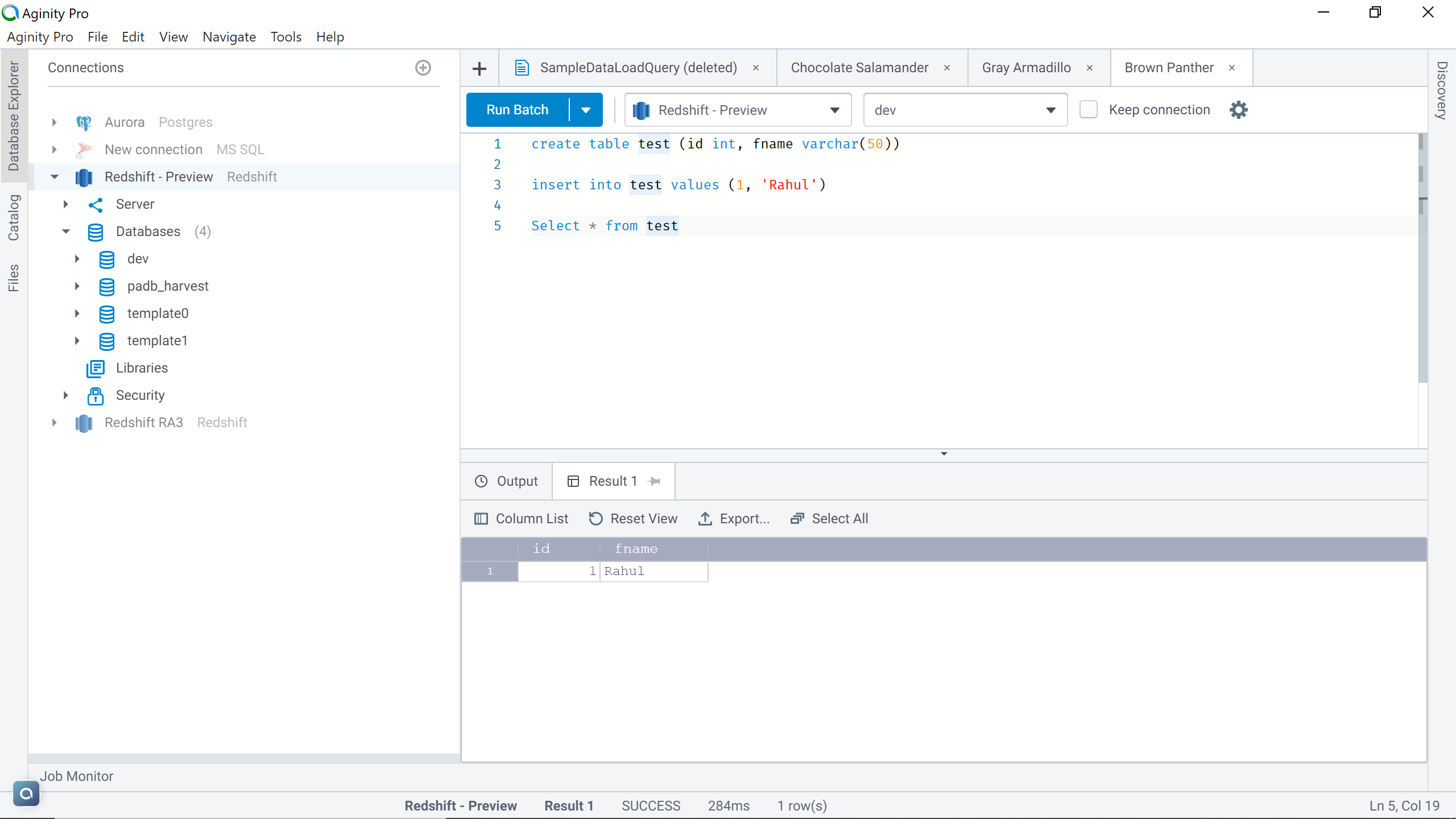Open the Navigate menu
The image size is (1456, 819).
(229, 37)
